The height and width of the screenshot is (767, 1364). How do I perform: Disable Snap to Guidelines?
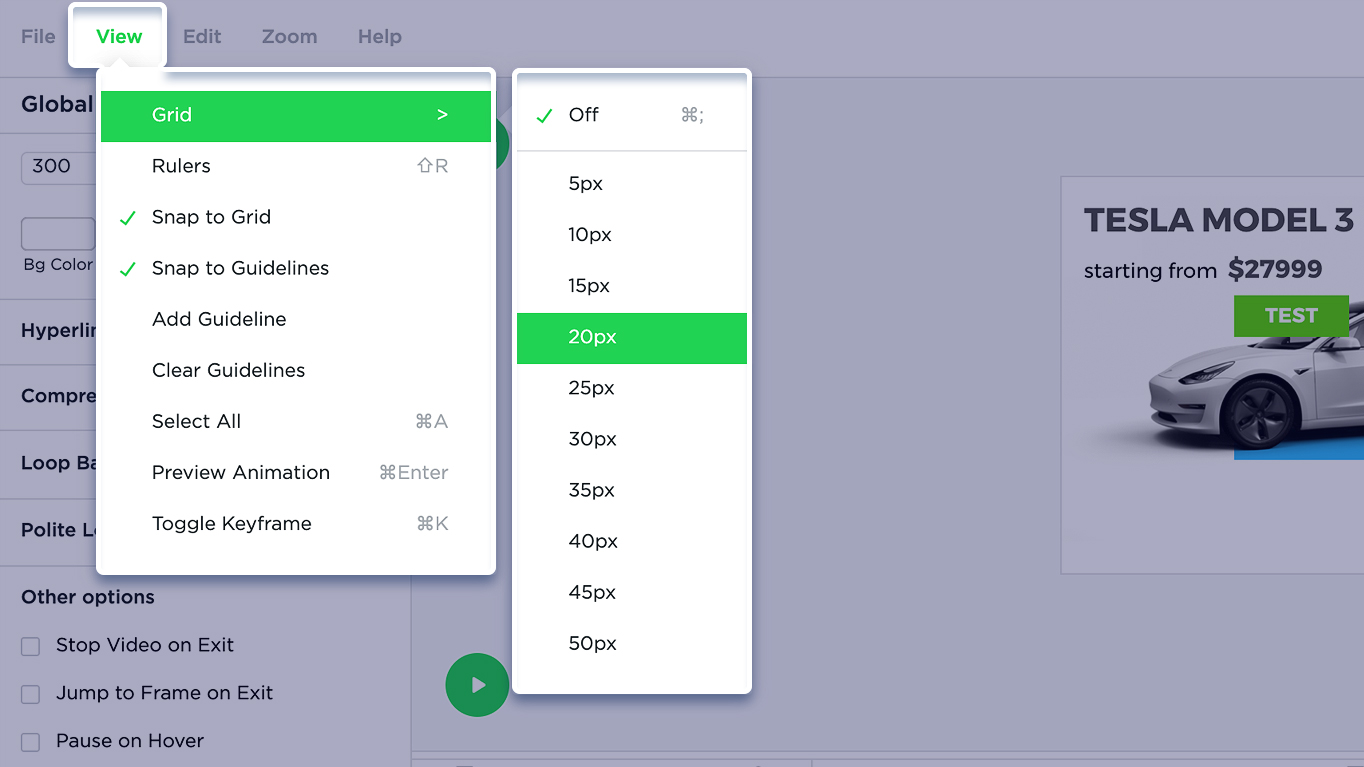click(296, 269)
